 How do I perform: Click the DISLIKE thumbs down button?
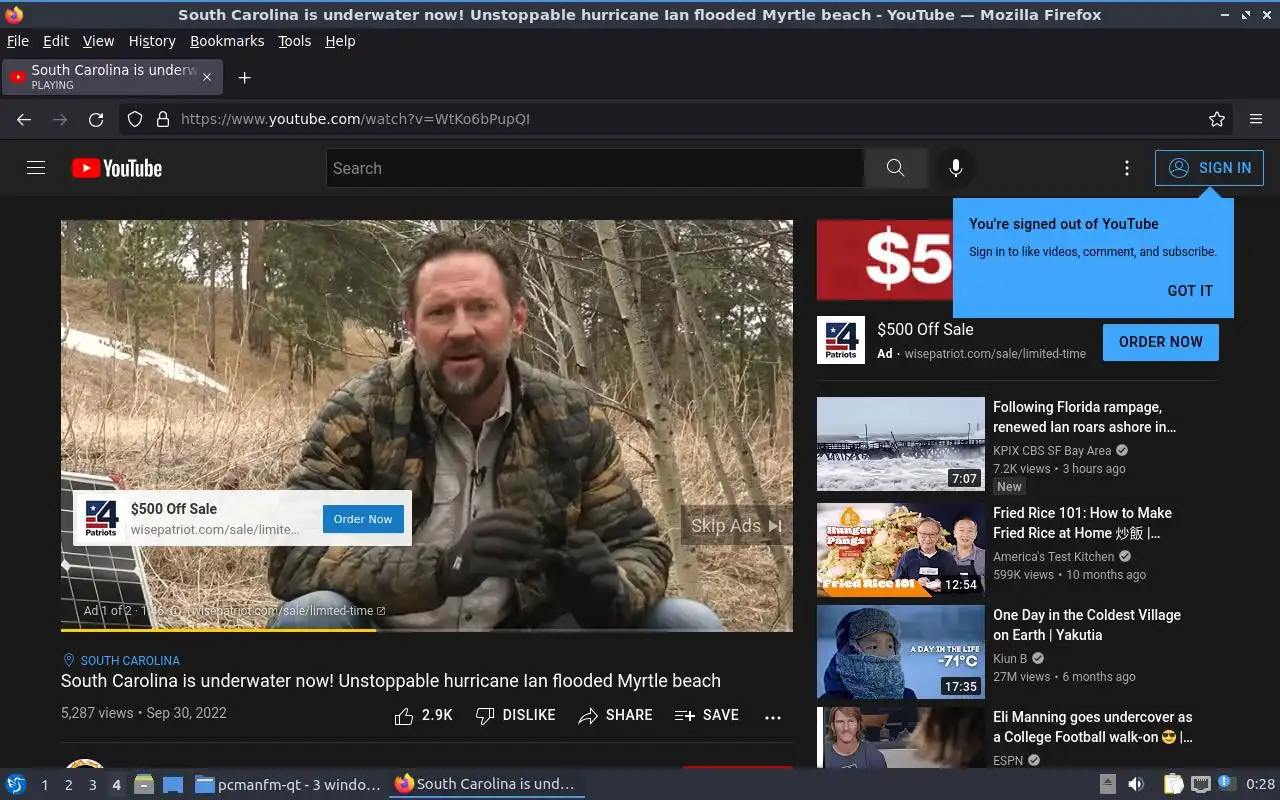tap(515, 715)
